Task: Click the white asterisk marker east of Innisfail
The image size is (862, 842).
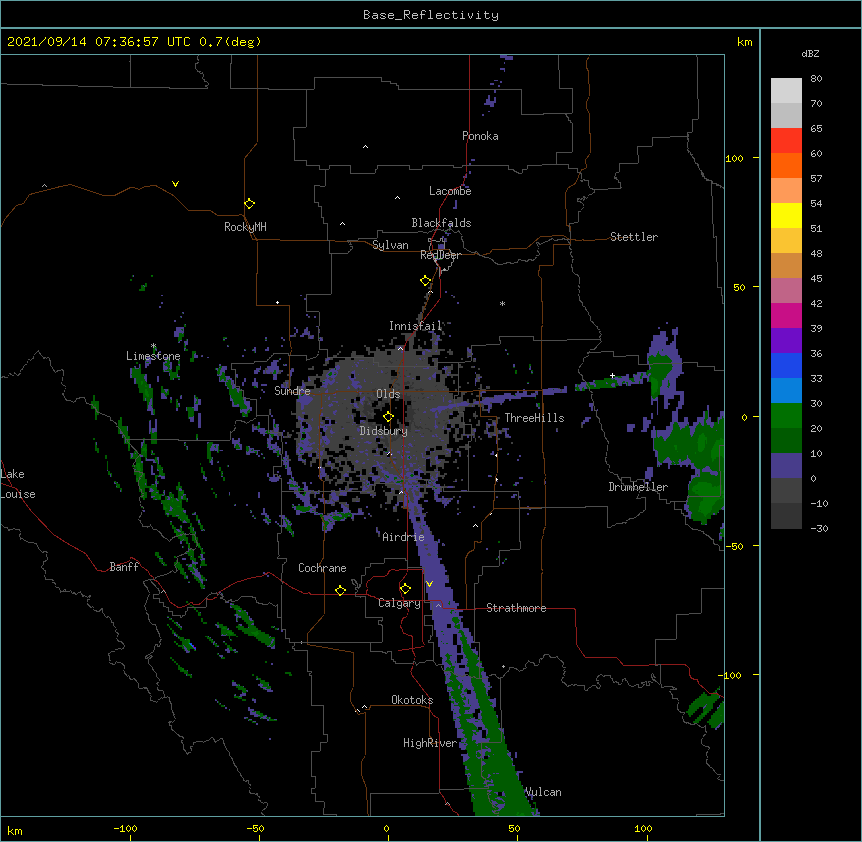Action: tap(502, 303)
